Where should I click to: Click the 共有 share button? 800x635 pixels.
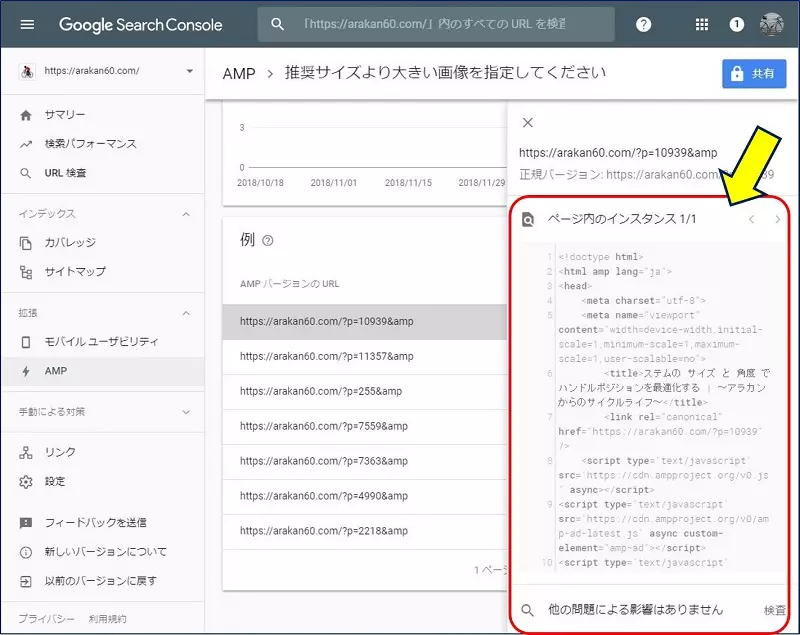[x=754, y=73]
